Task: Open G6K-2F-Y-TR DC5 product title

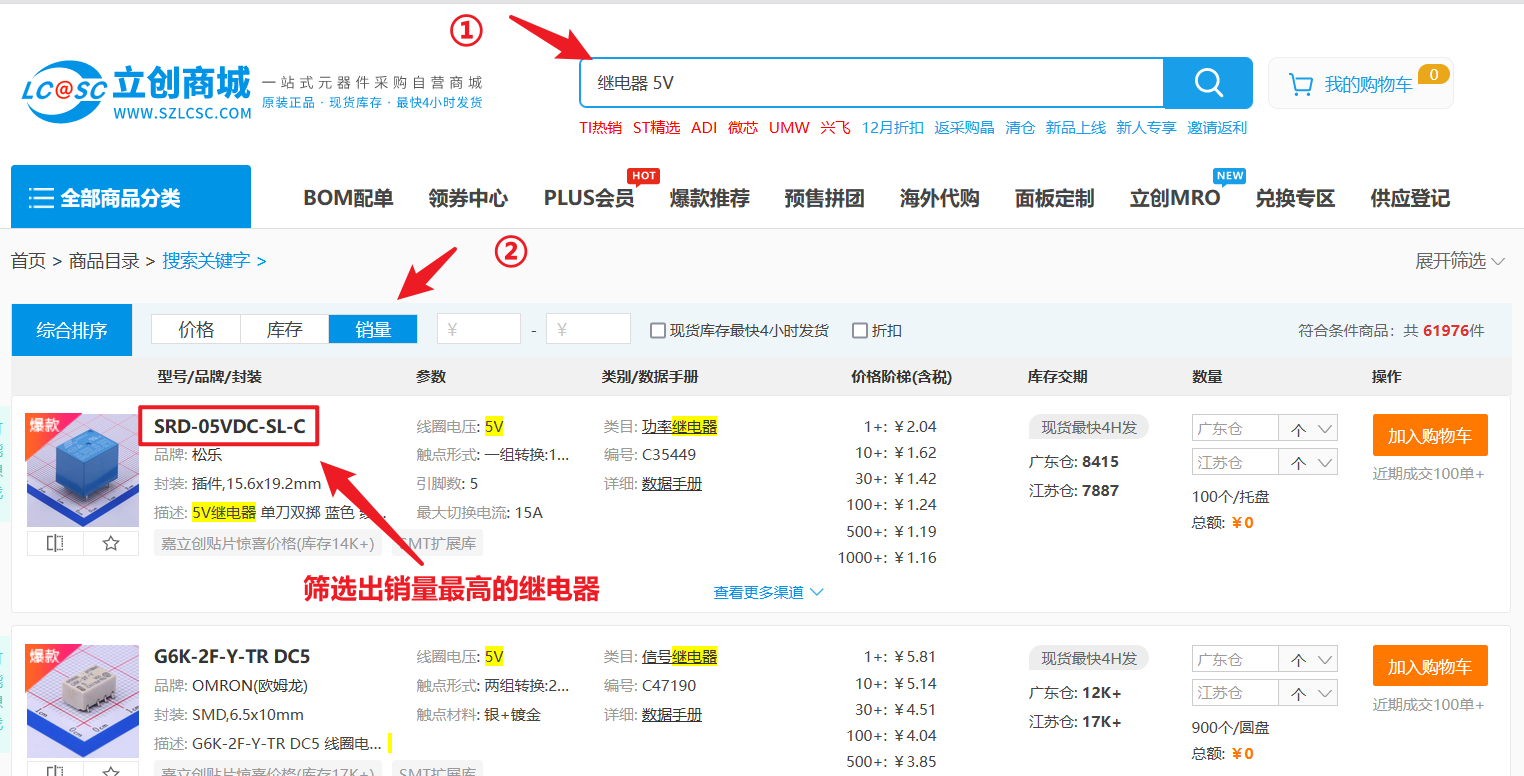Action: coord(232,657)
